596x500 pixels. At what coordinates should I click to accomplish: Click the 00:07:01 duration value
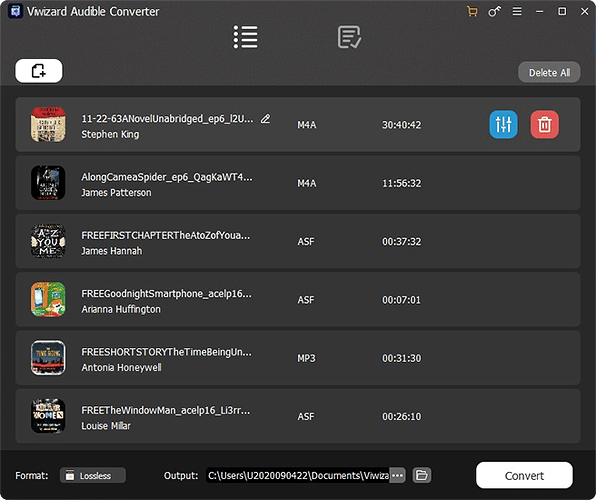pos(401,300)
